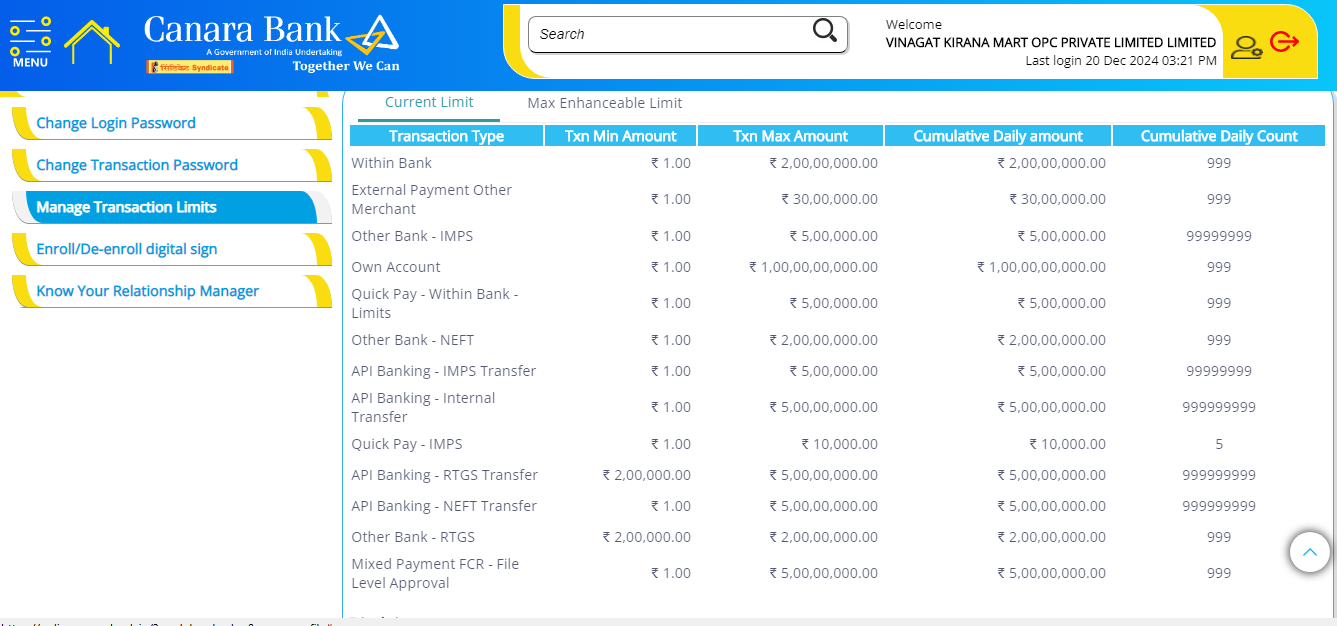The height and width of the screenshot is (626, 1337).
Task: Click 'Other Bank - IMPS' row label
Action: tap(412, 236)
